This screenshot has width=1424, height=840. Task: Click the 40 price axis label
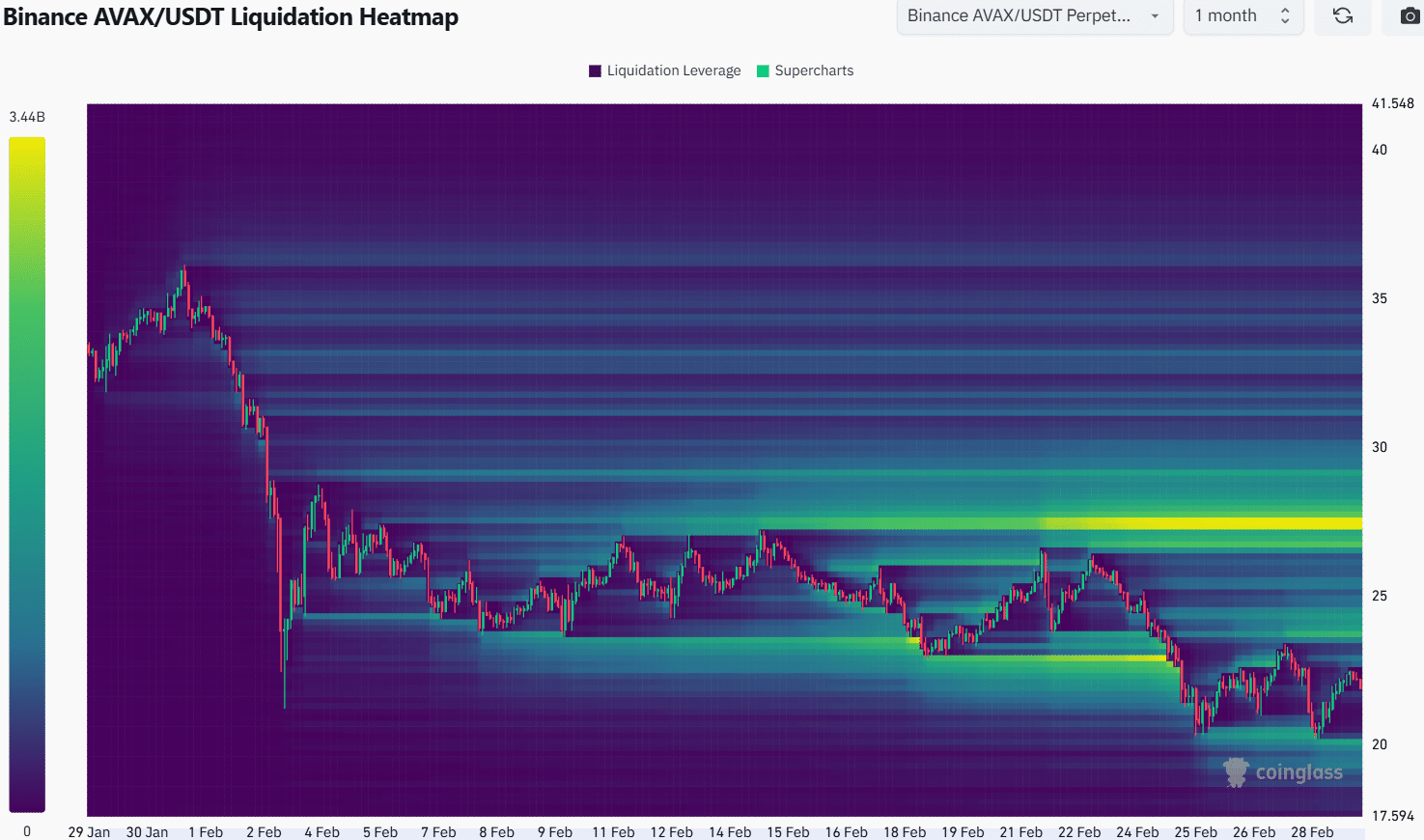click(1380, 150)
